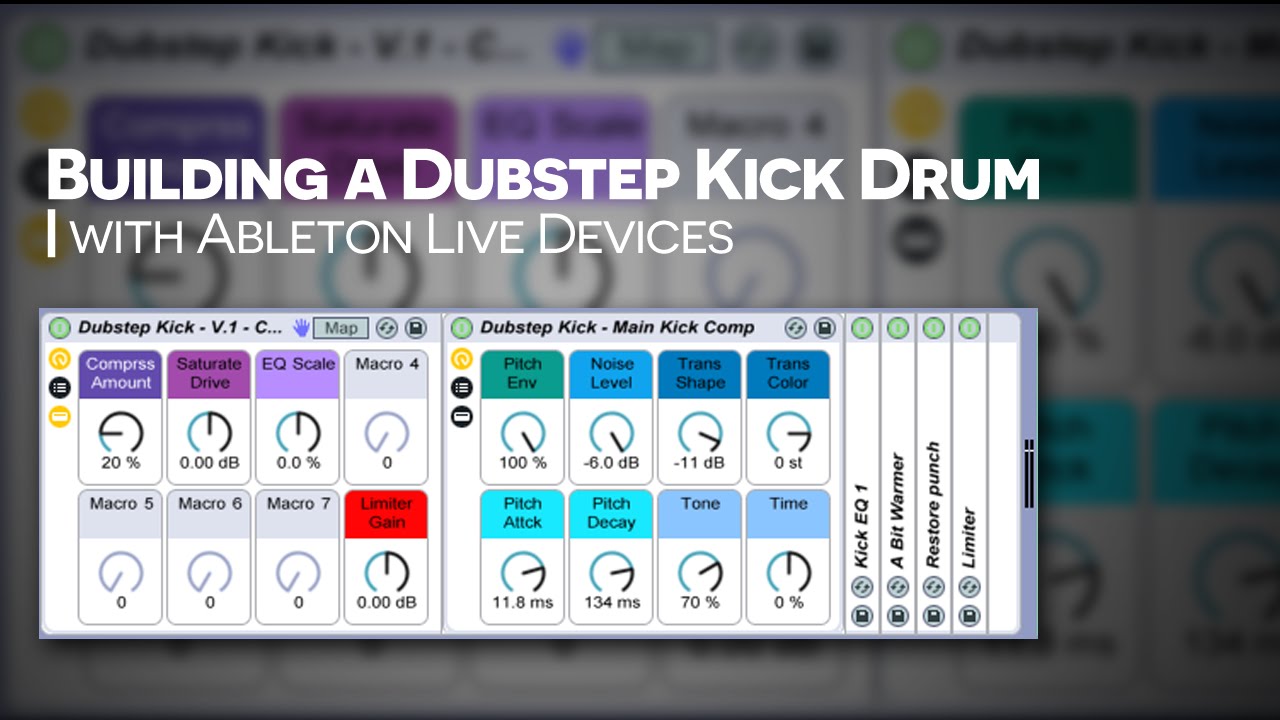Click the Trans Color 0 st value
Image resolution: width=1280 pixels, height=720 pixels.
(788, 463)
